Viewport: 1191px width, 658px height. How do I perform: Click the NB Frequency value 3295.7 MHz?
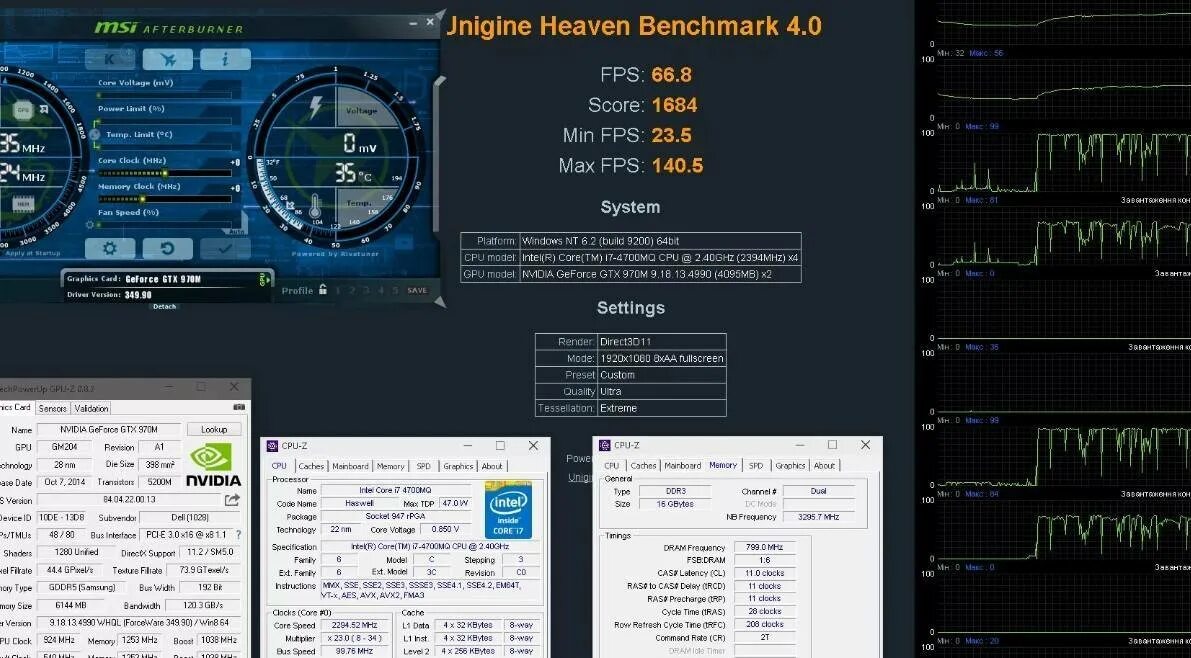819,517
